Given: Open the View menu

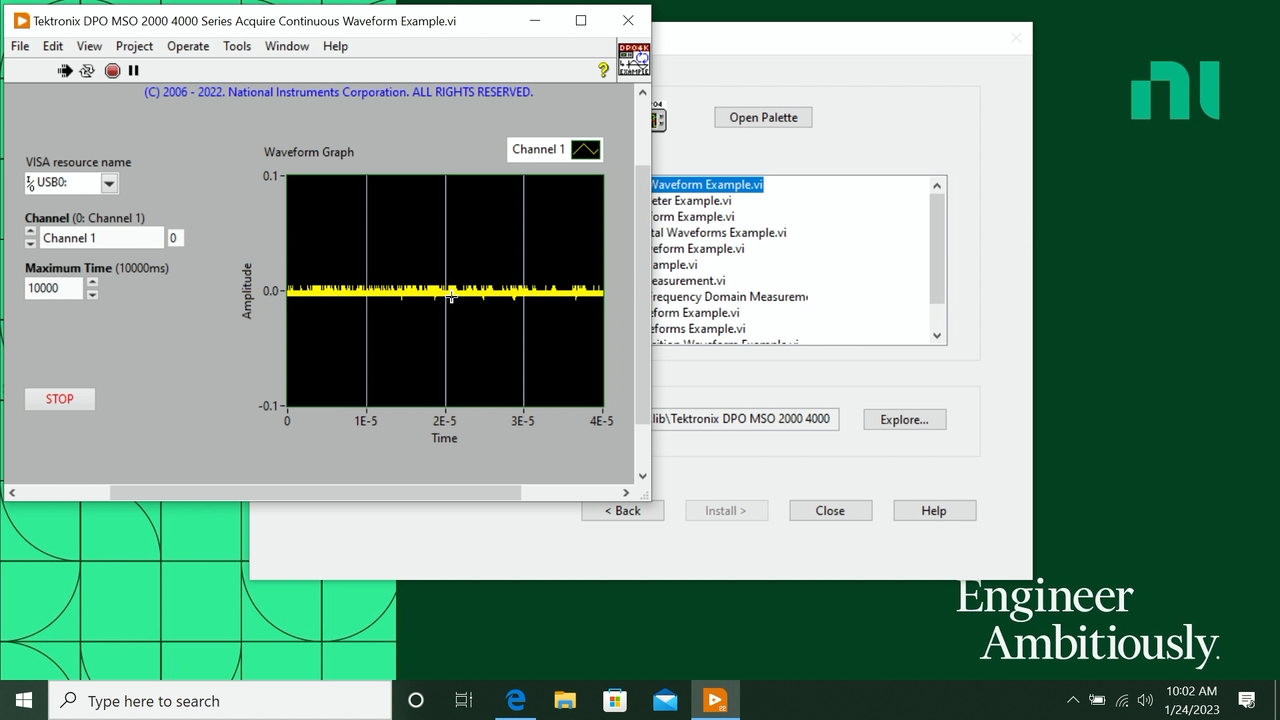Looking at the screenshot, I should [89, 46].
